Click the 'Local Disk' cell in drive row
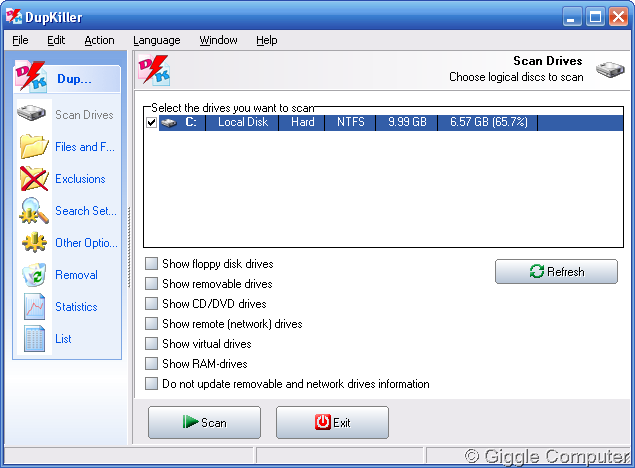The image size is (635, 468). pyautogui.click(x=243, y=122)
